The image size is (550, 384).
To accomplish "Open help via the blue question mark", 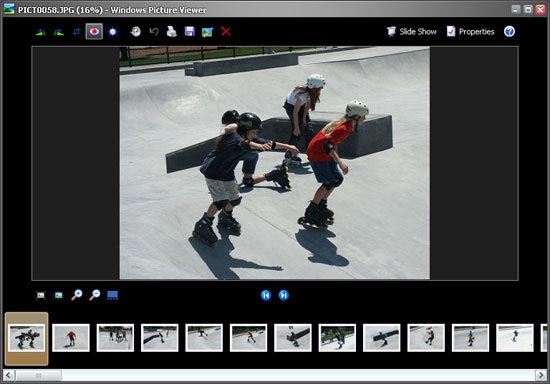I will click(509, 32).
